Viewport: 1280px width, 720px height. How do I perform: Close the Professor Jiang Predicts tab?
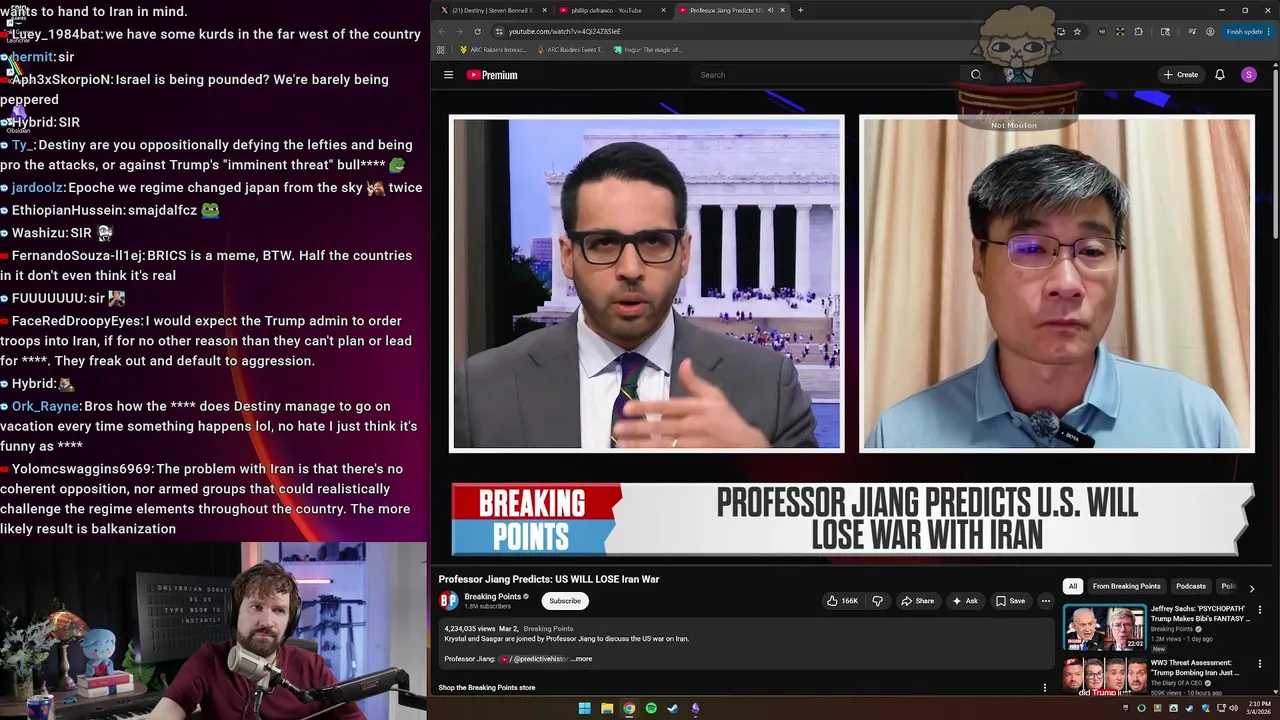pos(782,10)
